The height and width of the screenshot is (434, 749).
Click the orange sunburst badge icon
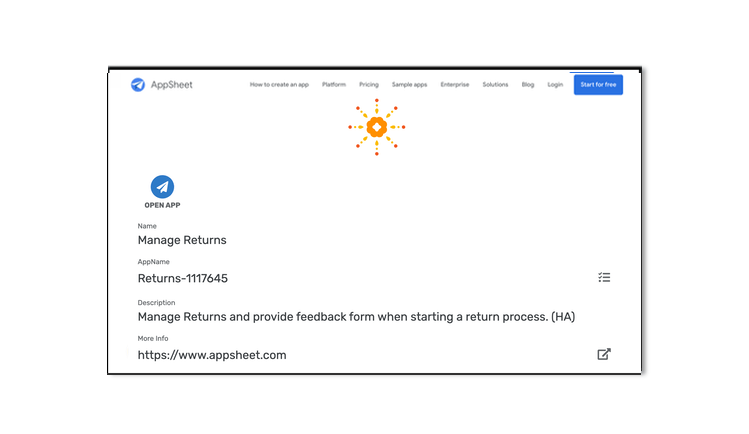click(x=377, y=127)
